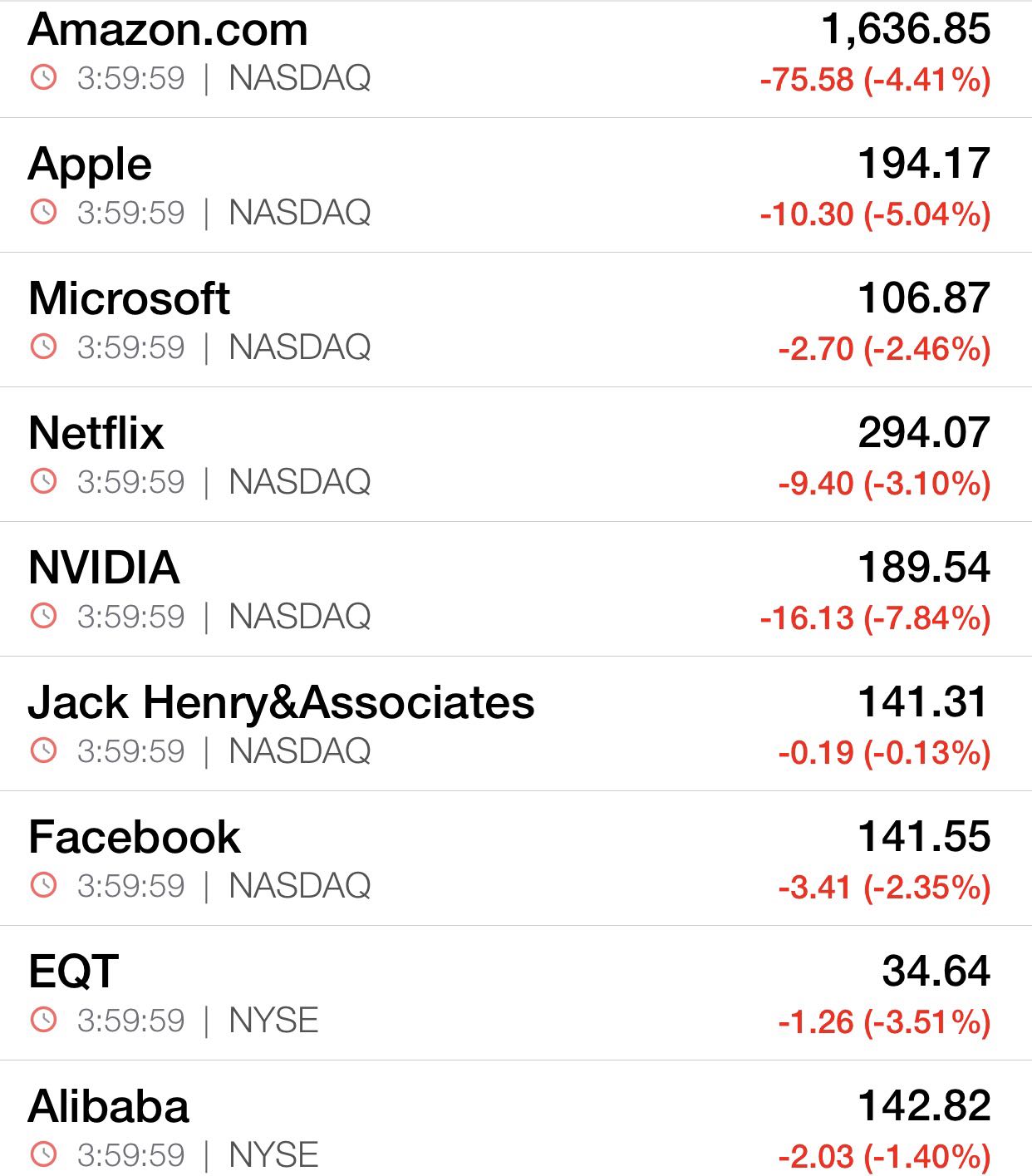Tap Amazon.com's price 1,636.85

click(906, 30)
